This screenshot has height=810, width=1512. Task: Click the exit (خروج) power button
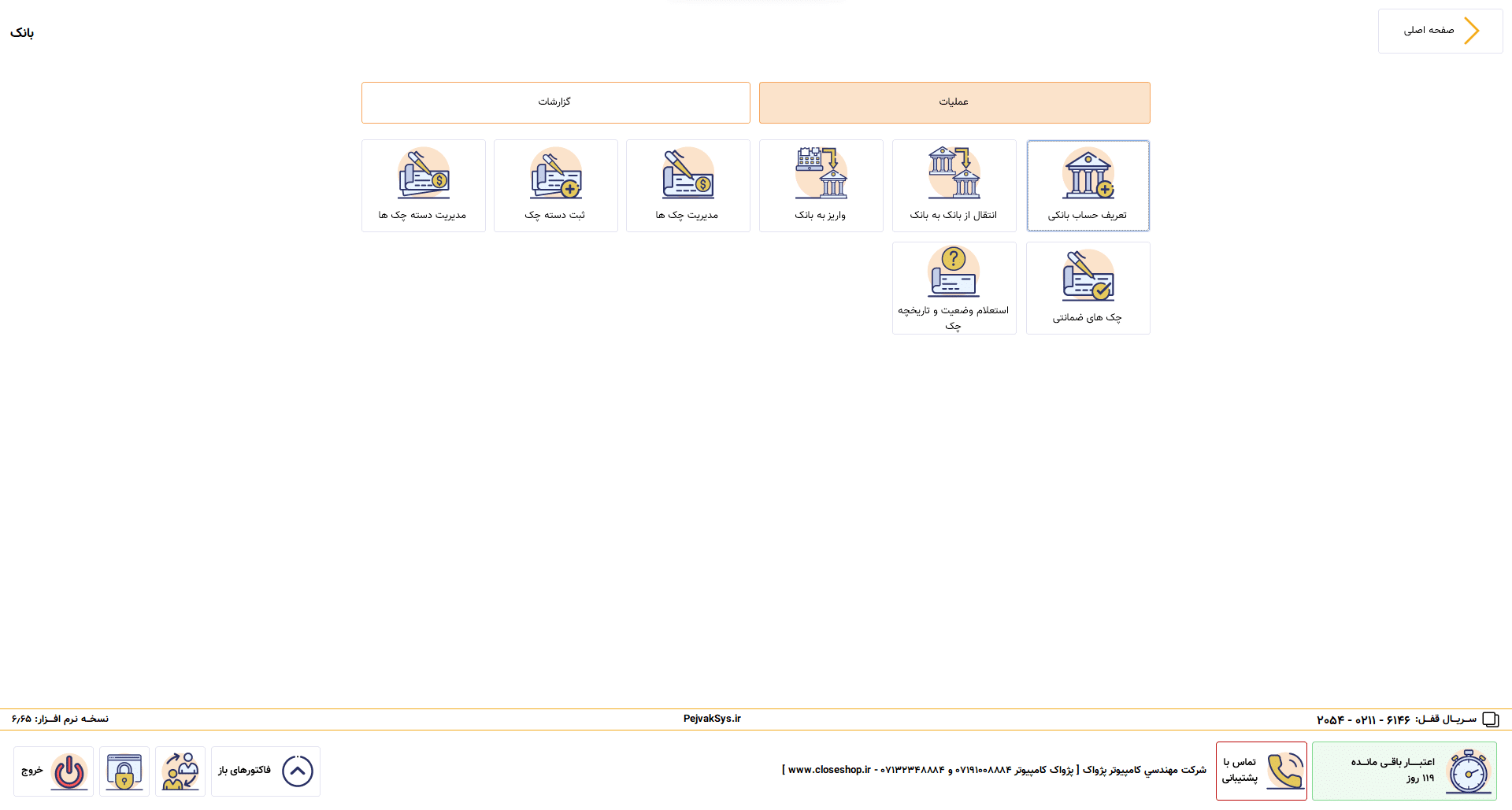click(x=54, y=771)
